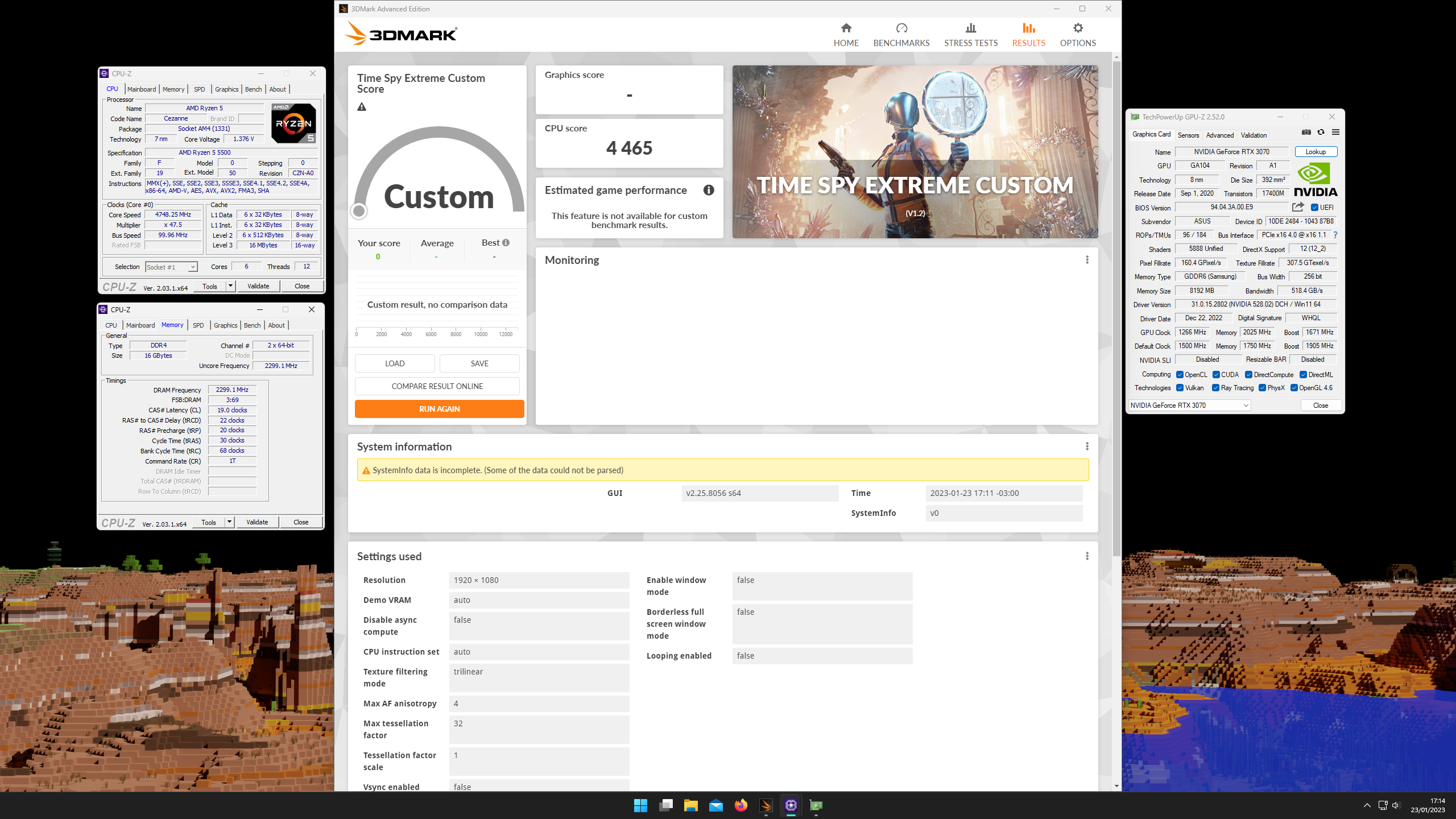Click the volume icon in system tray
The image size is (1456, 819).
click(1396, 805)
